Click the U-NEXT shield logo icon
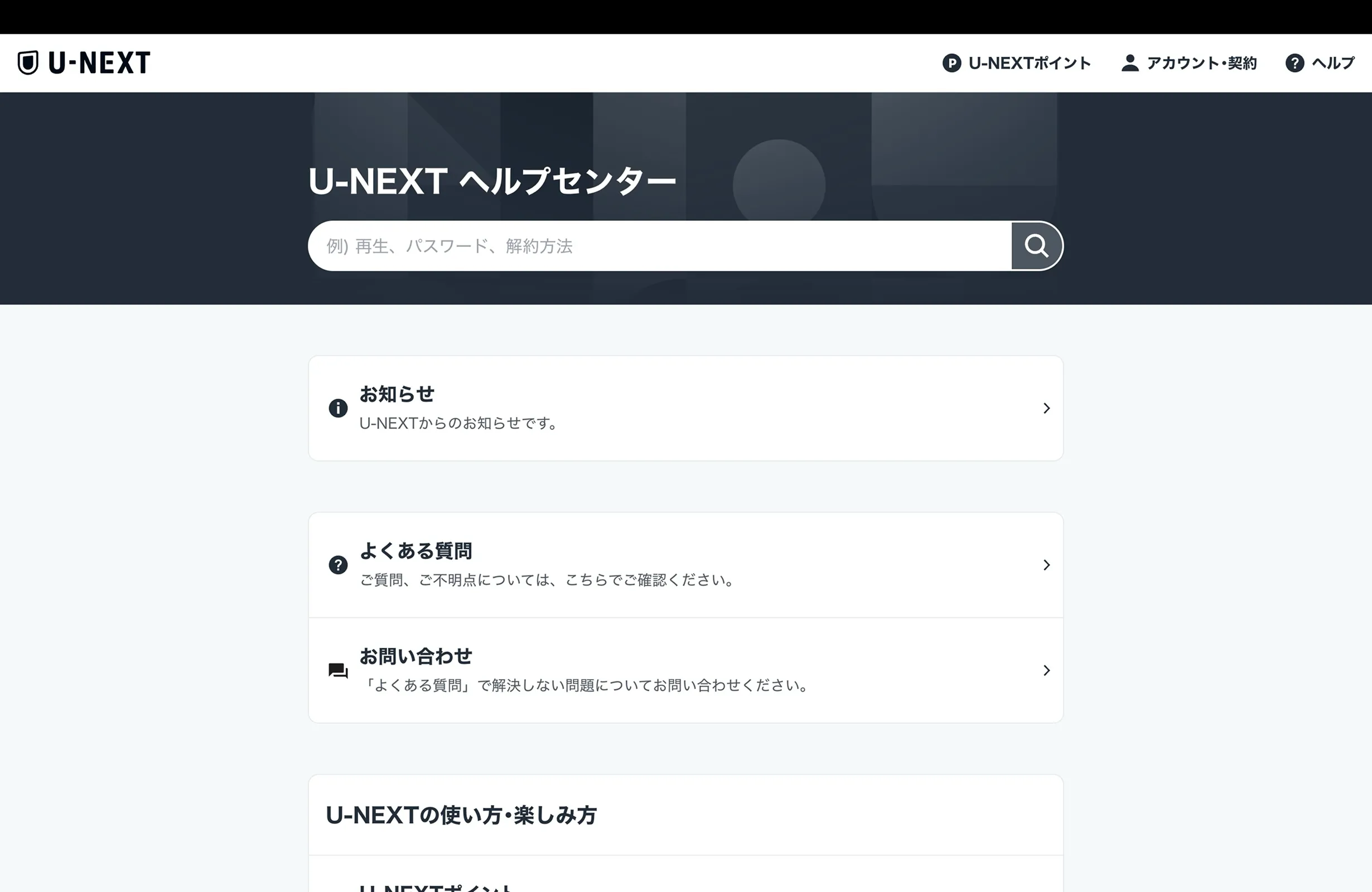 tap(28, 63)
